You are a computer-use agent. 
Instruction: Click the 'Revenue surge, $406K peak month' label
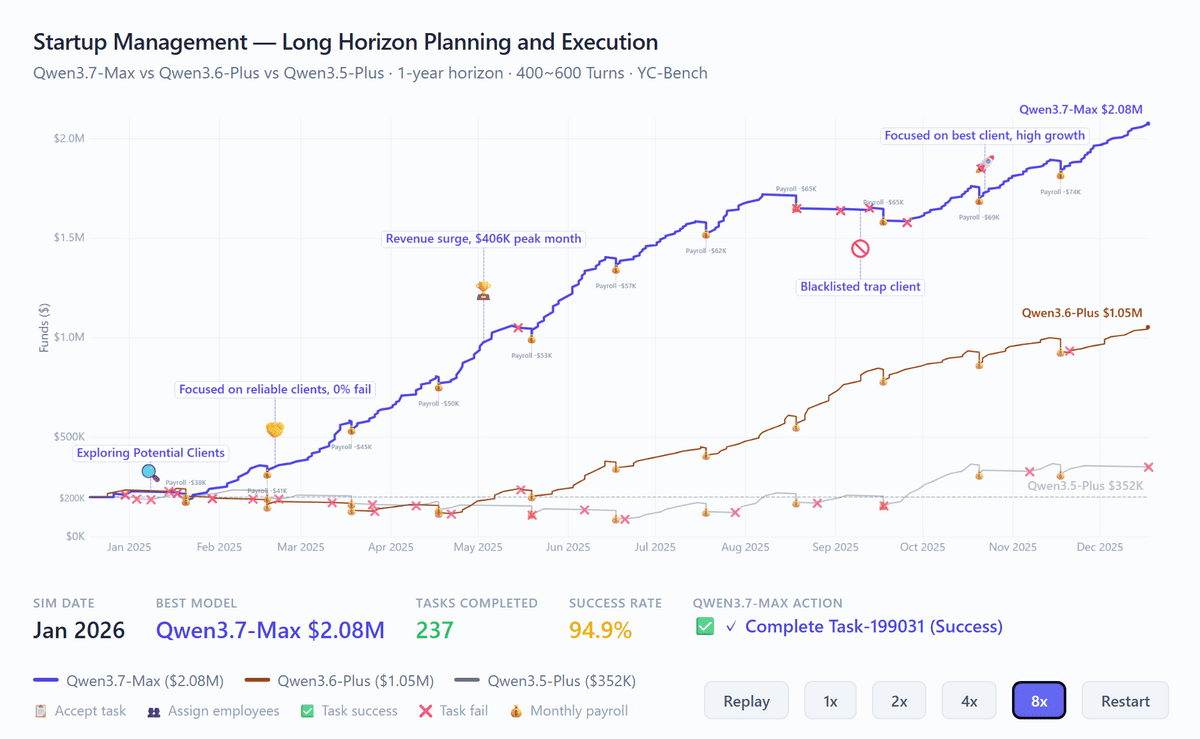pyautogui.click(x=484, y=239)
